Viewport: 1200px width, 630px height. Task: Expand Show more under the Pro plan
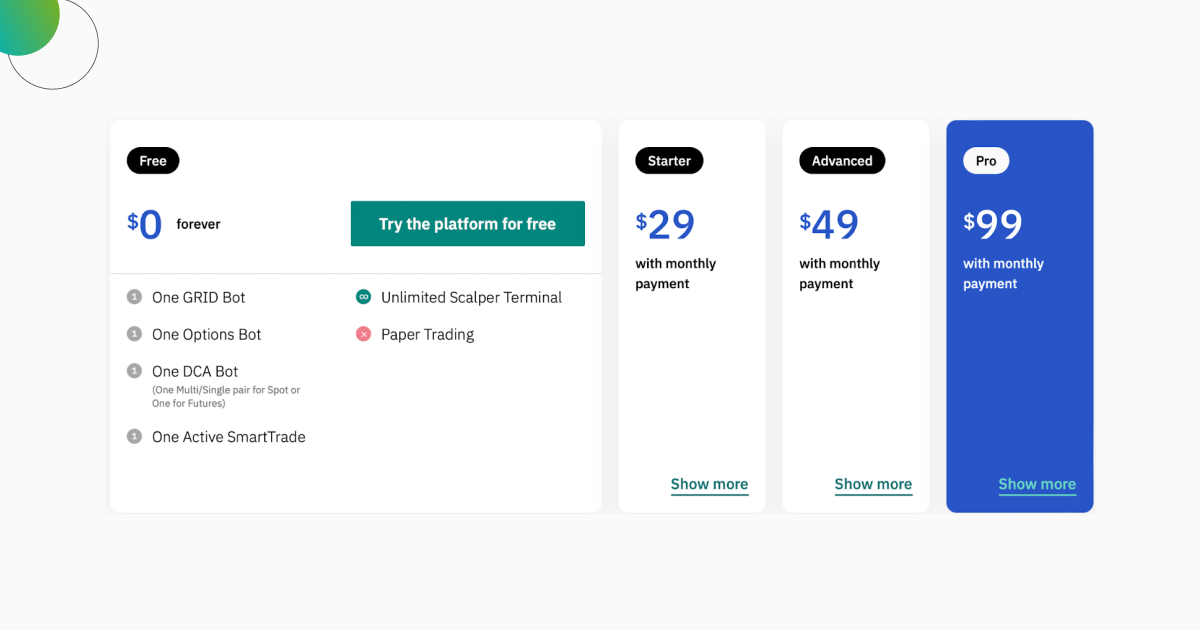click(x=1037, y=484)
